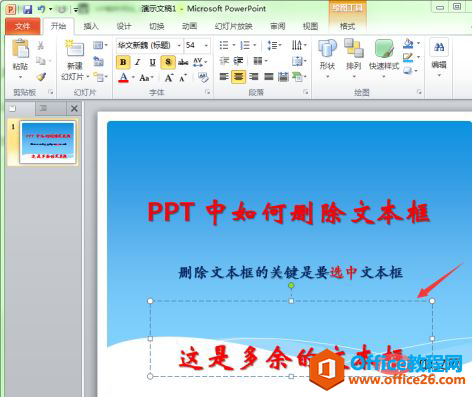
Task: Open the Text Direction dropdown
Action: tap(299, 45)
